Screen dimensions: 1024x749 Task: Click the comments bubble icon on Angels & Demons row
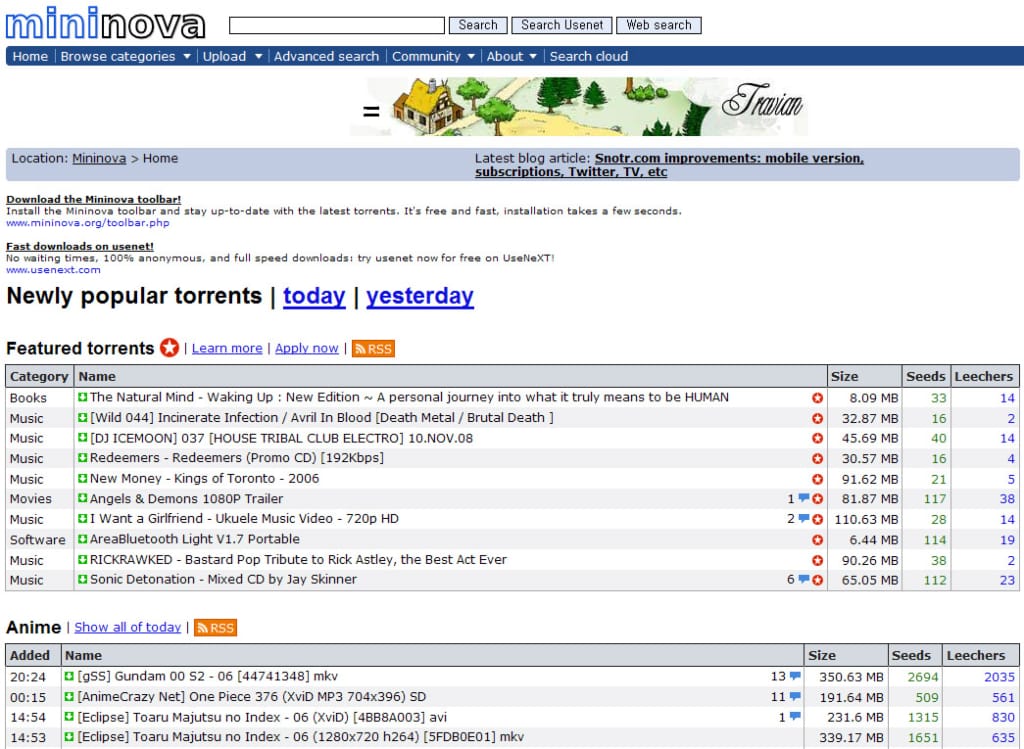pyautogui.click(x=804, y=498)
